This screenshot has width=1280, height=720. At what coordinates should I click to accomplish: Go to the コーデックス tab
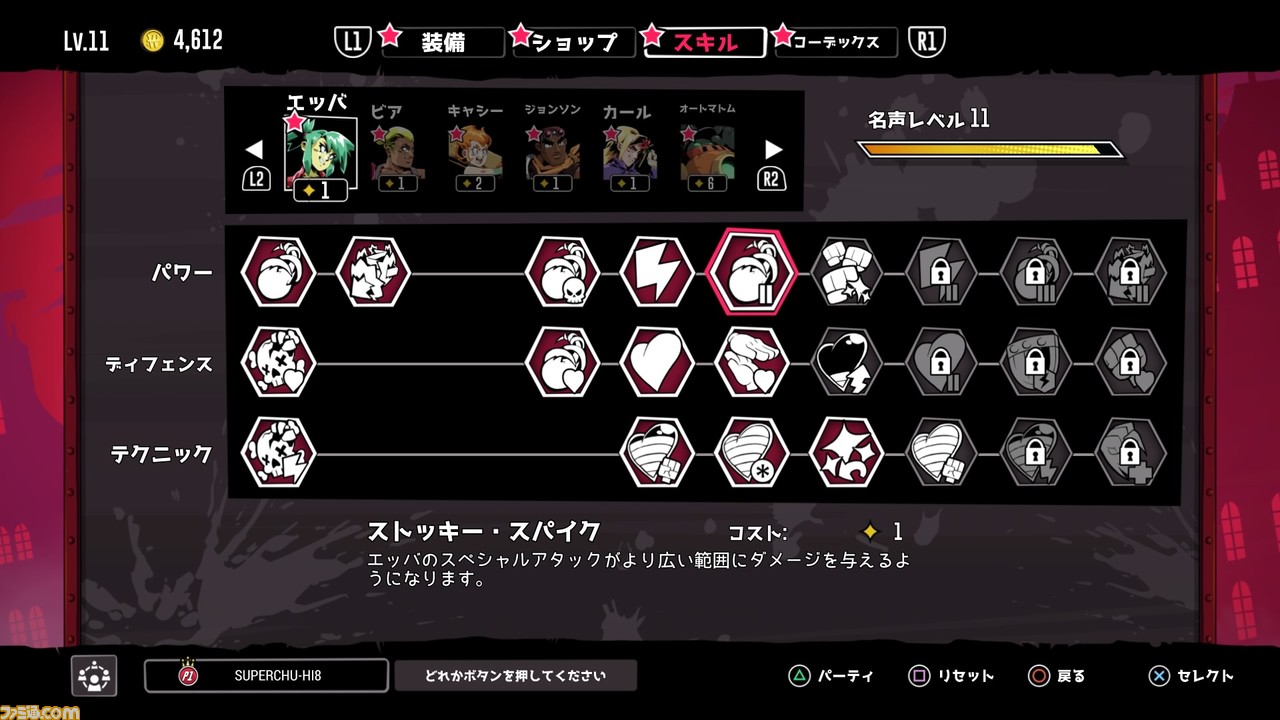pos(836,42)
